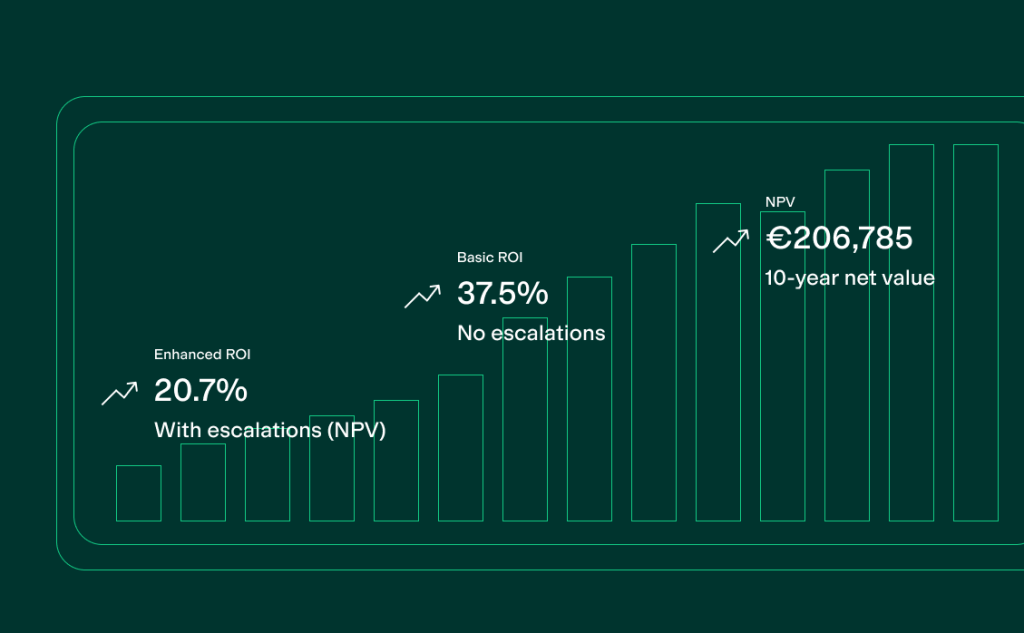Click the upward arrow icon beside €206,785
Image resolution: width=1024 pixels, height=633 pixels.
coord(730,241)
